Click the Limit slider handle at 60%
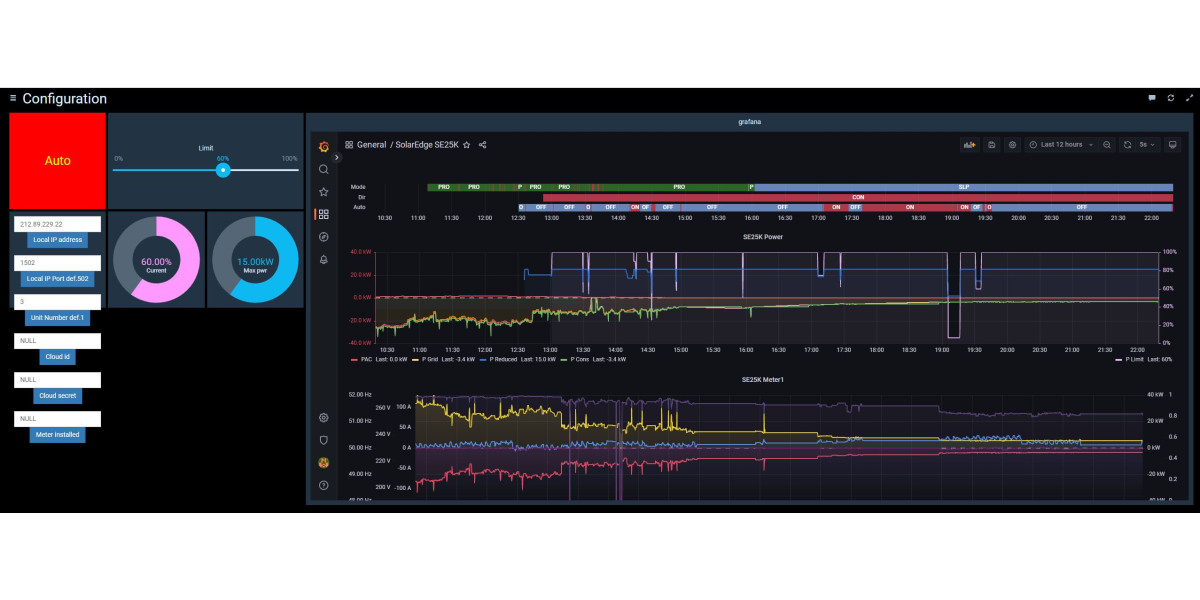Image resolution: width=1200 pixels, height=600 pixels. tap(223, 170)
